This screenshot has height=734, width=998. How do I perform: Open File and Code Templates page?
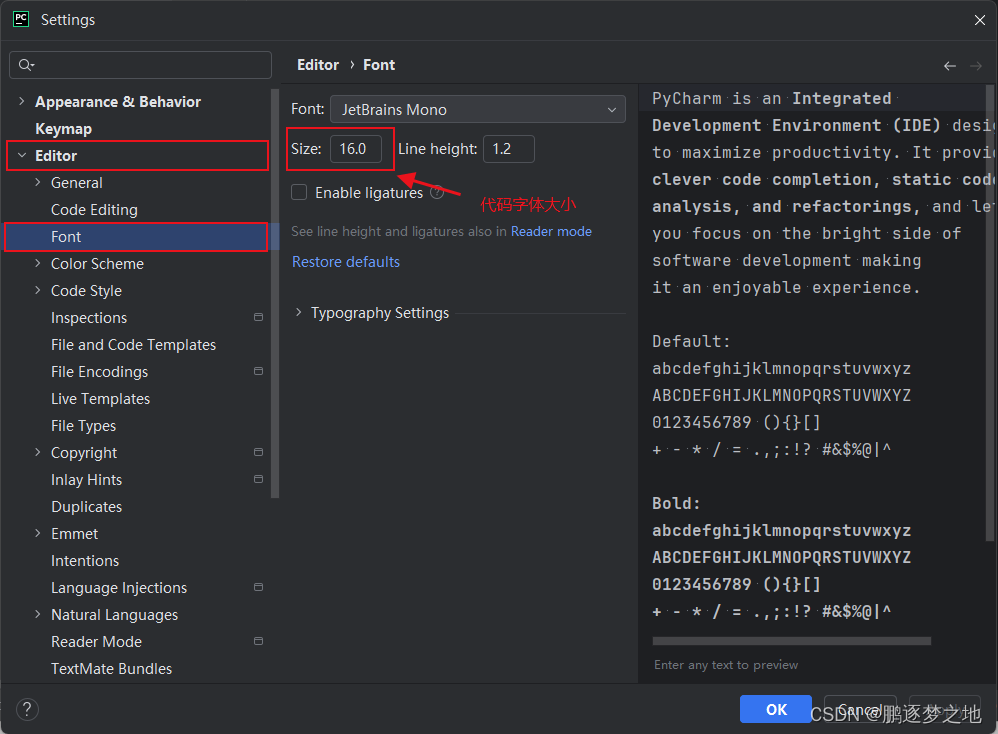point(134,344)
